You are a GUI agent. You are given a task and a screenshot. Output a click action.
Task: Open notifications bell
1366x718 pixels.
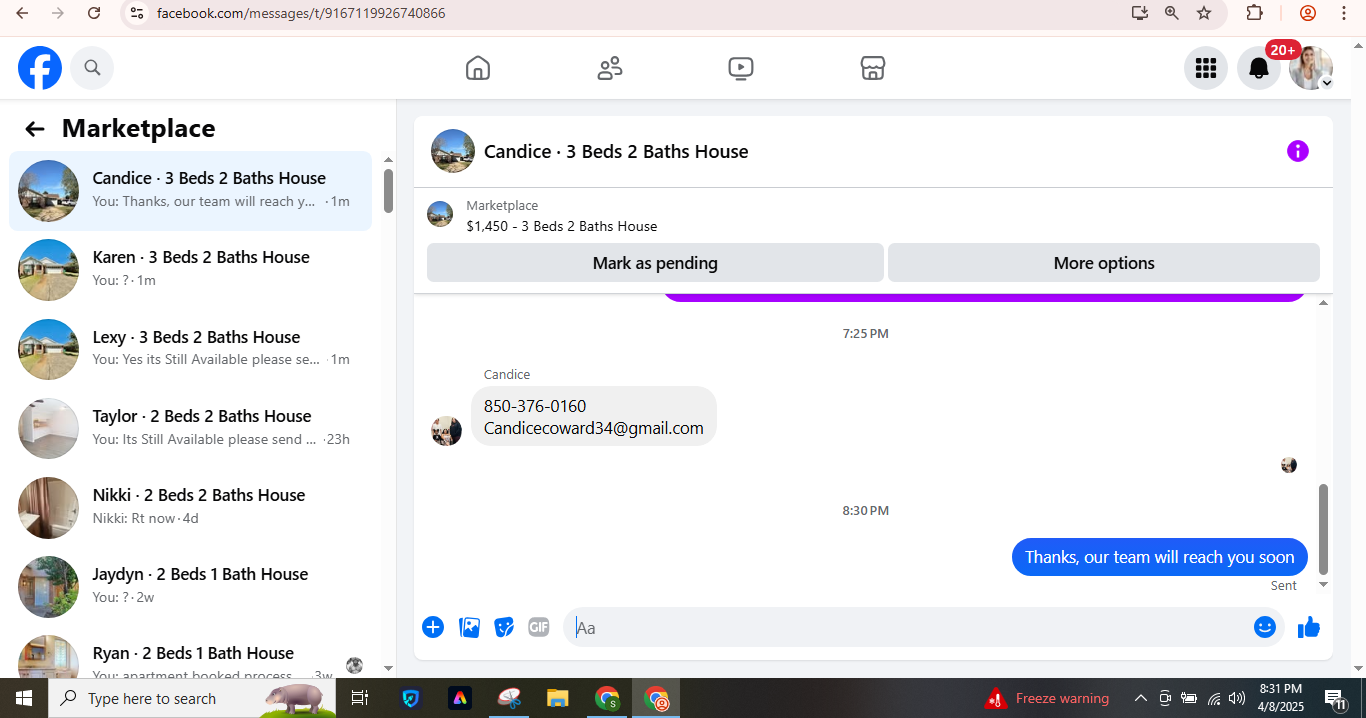(x=1259, y=68)
